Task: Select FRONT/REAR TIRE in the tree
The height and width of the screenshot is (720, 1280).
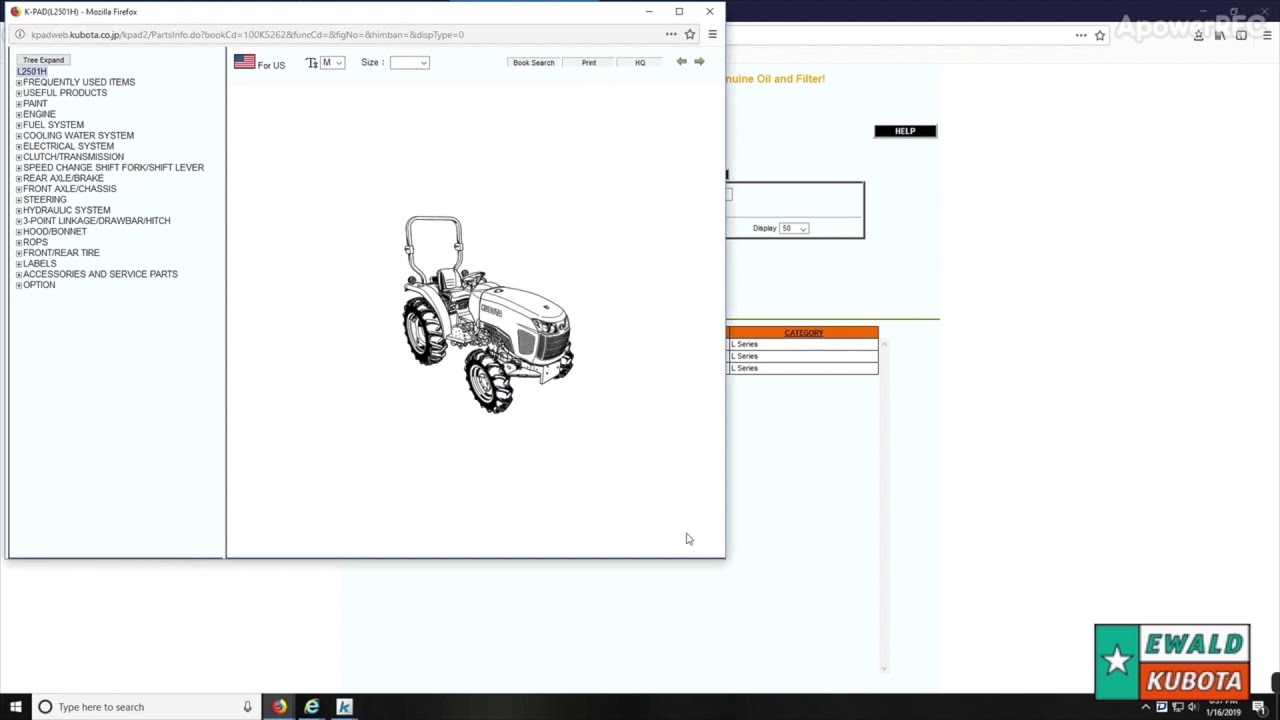Action: pyautogui.click(x=61, y=253)
